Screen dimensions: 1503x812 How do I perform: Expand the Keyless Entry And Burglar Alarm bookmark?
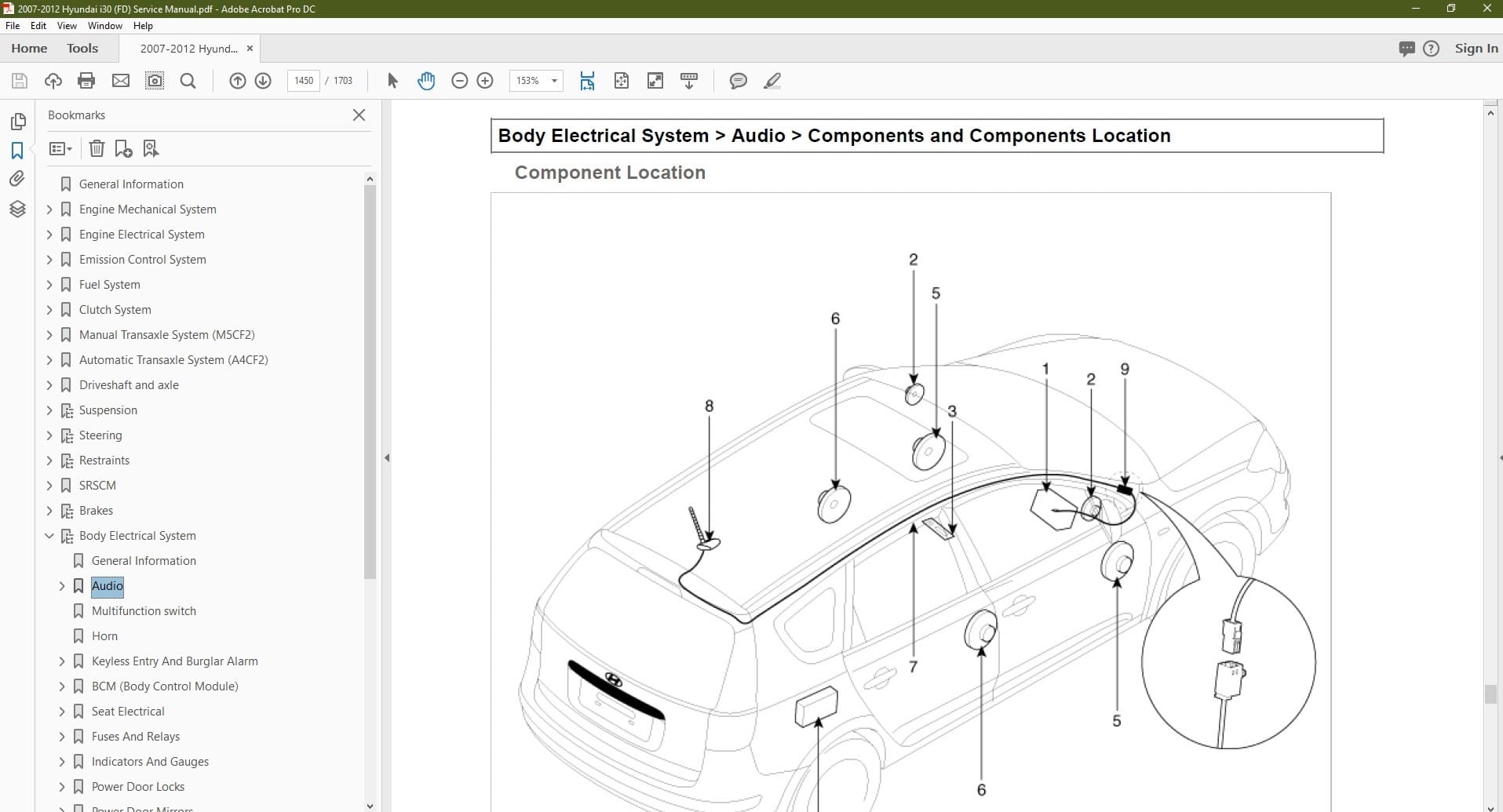(62, 661)
